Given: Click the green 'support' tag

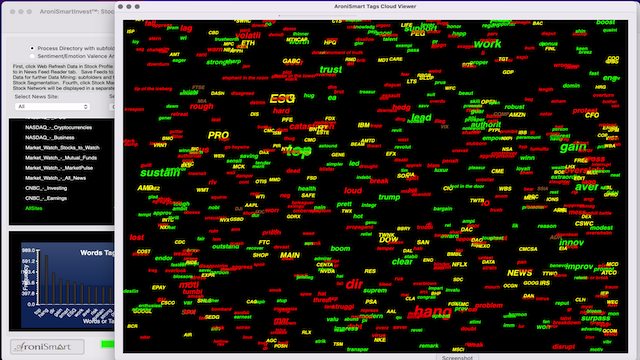Looking at the screenshot, I should (x=420, y=29).
